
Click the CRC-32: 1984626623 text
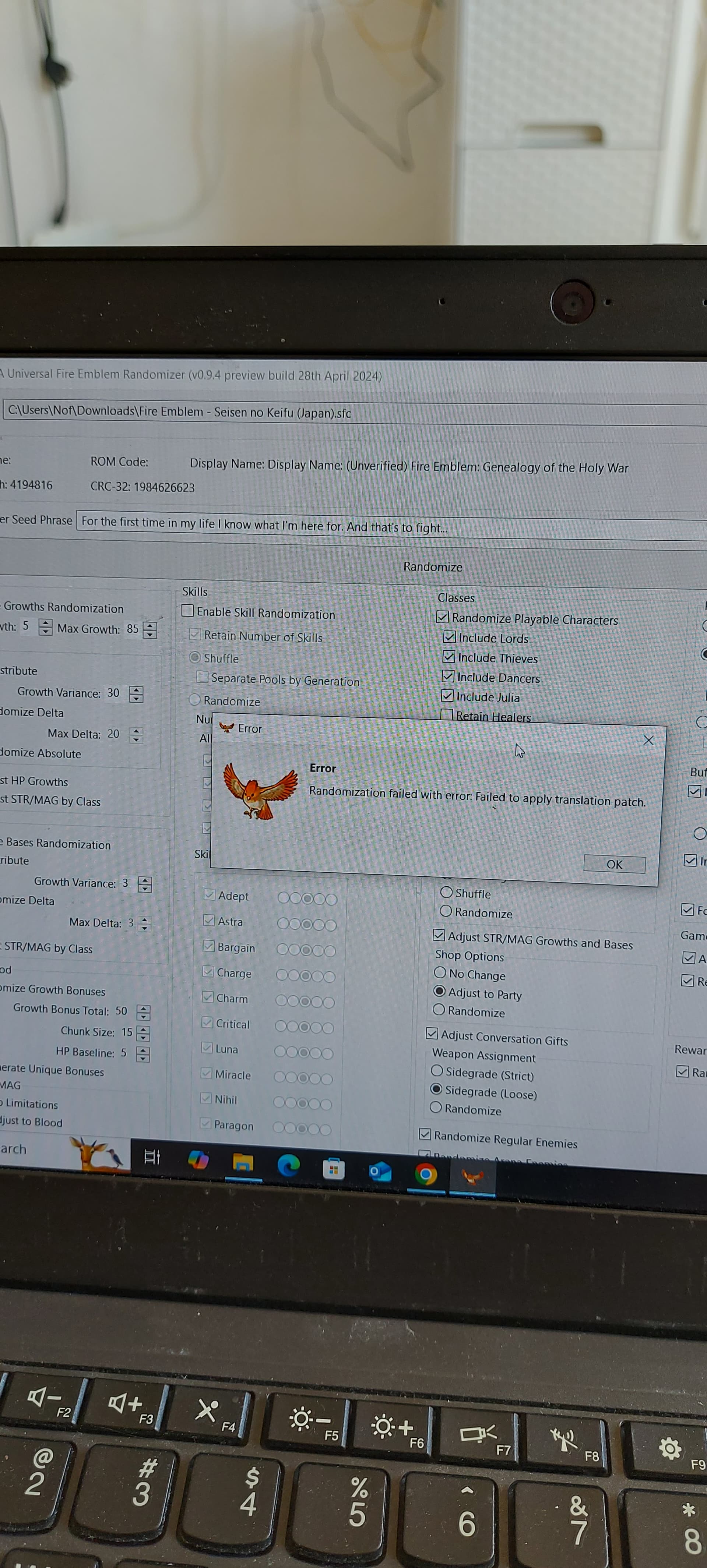pos(143,487)
